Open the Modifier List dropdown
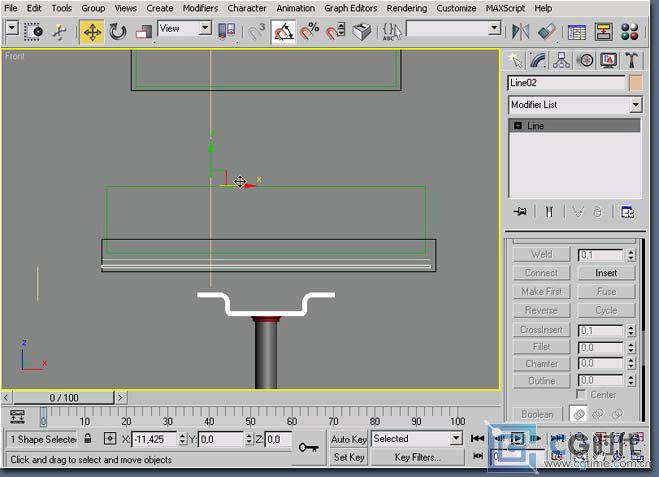This screenshot has height=477, width=659. pos(575,105)
